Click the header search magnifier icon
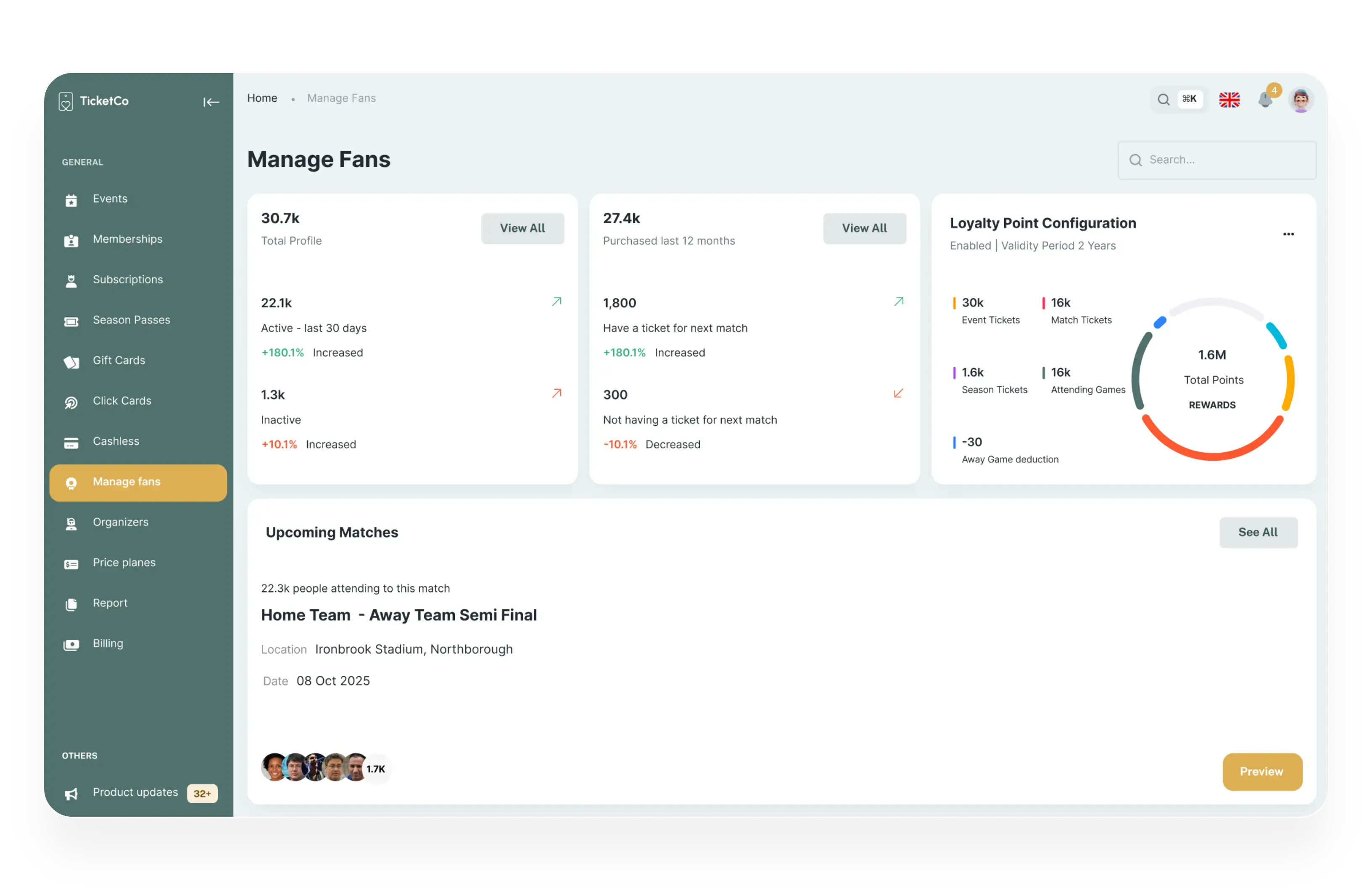The height and width of the screenshot is (894, 1372). pyautogui.click(x=1164, y=99)
